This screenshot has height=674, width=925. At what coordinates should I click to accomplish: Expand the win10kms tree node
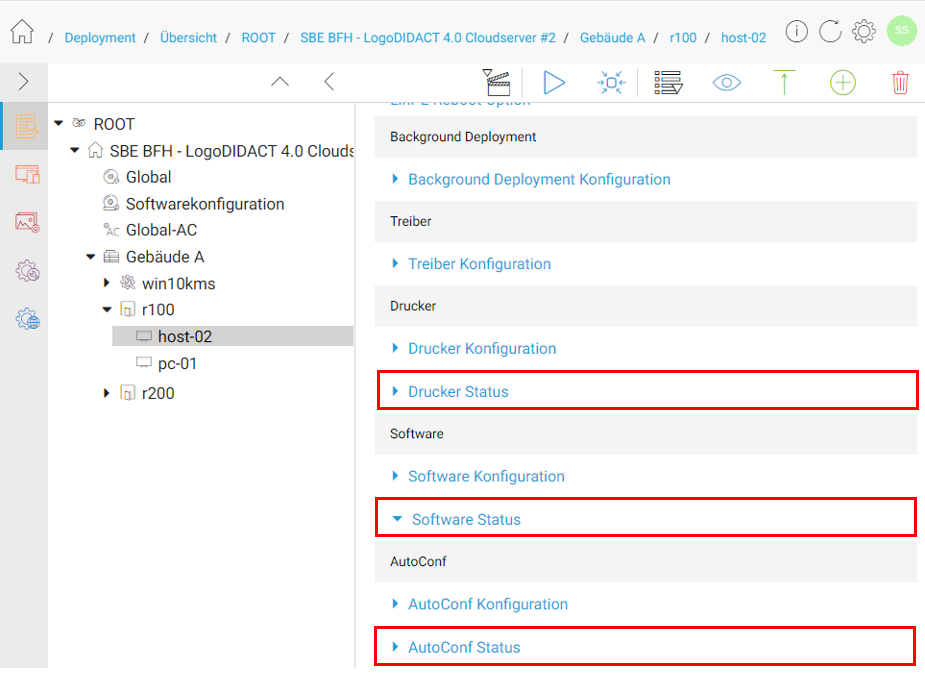(106, 282)
